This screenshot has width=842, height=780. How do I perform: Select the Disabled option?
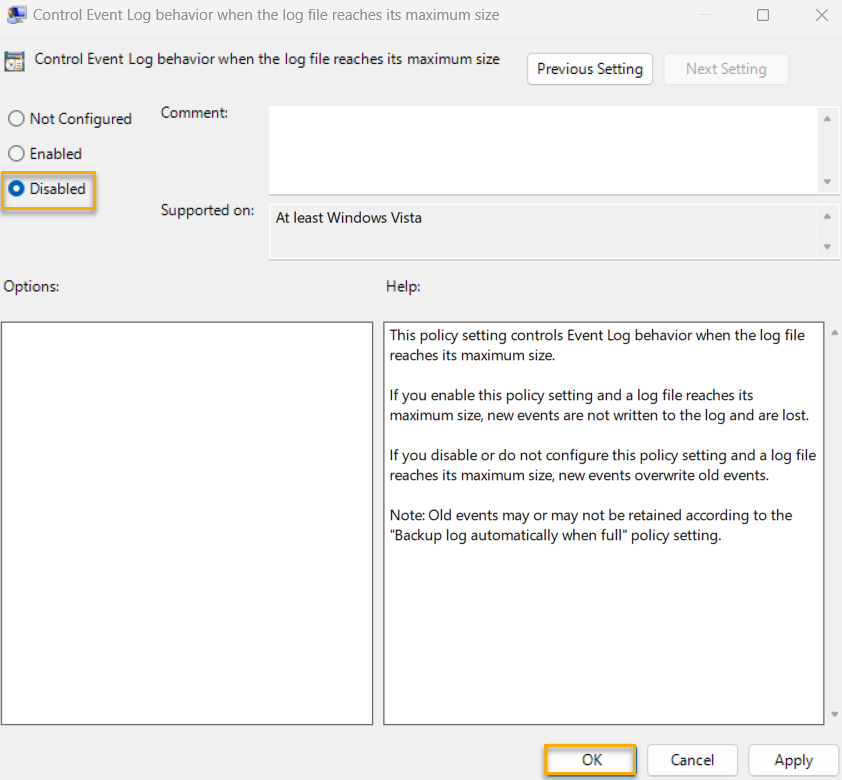15,188
